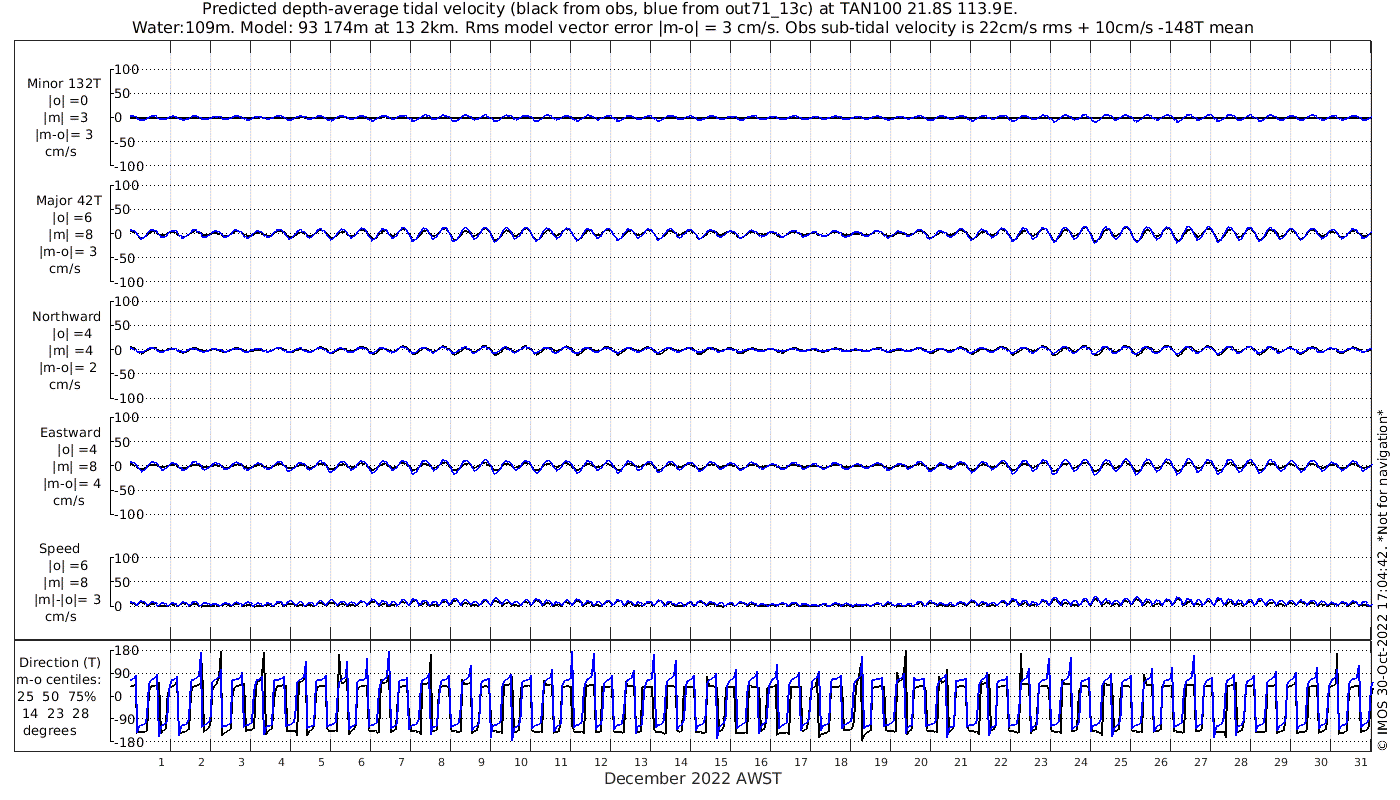Viewport: 1400px width, 800px height.
Task: Click the '|m-o|= 4' Eastward error value
Action: click(72, 483)
